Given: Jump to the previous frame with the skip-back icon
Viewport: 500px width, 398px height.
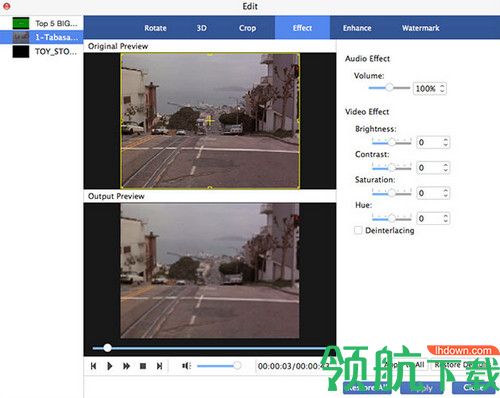Looking at the screenshot, I should click(x=93, y=366).
